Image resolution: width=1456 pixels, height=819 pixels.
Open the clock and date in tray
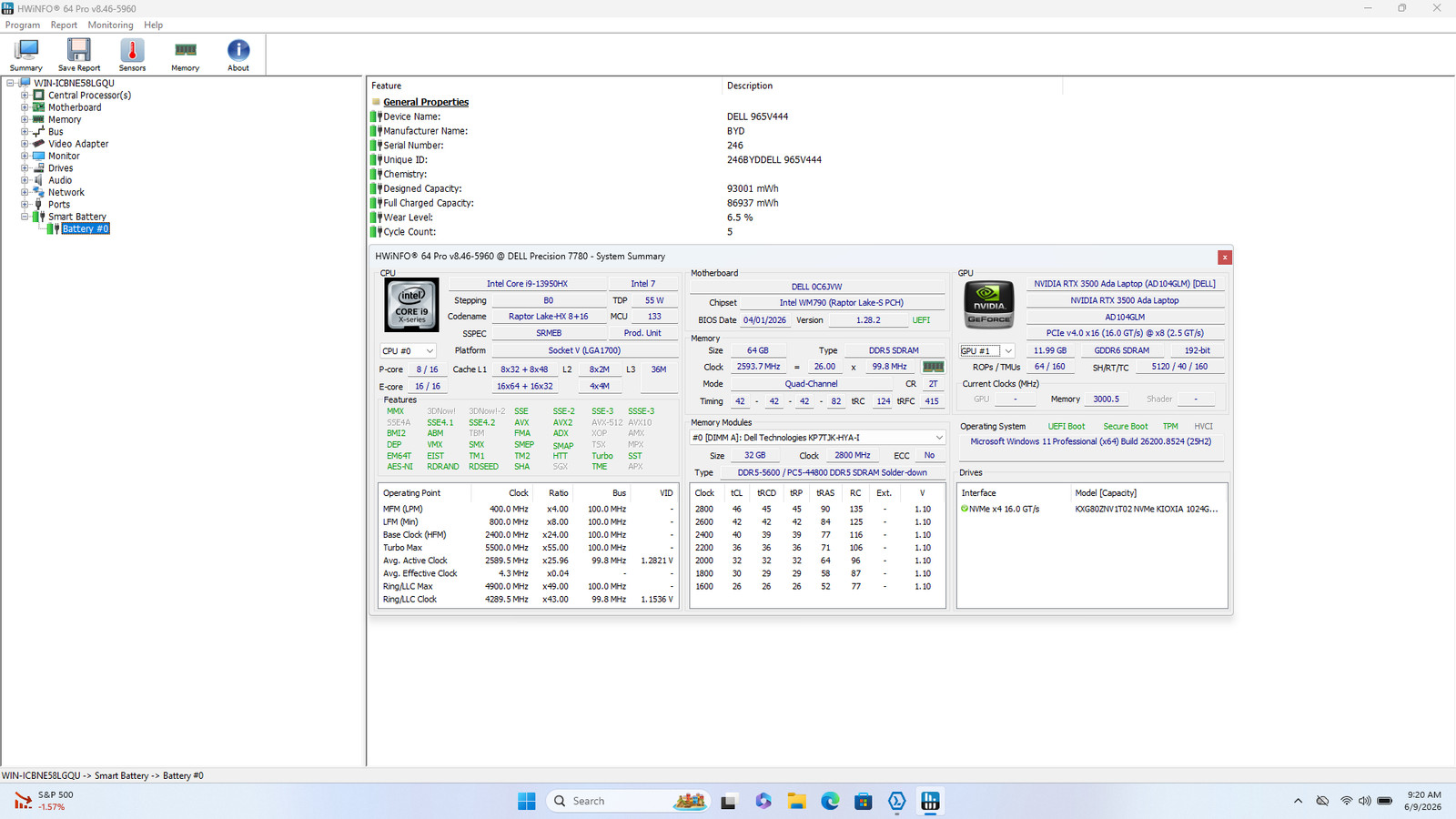coord(1423,801)
